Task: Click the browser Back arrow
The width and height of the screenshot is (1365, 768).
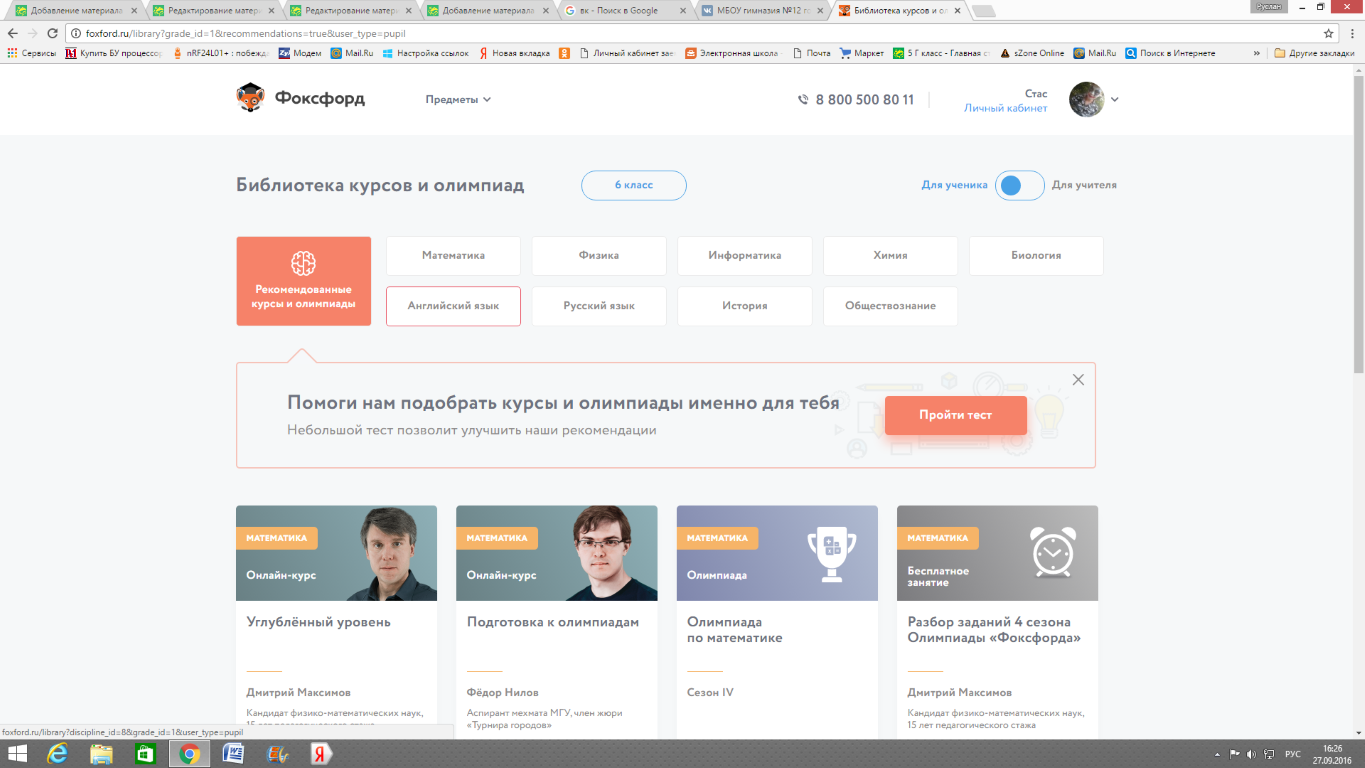Action: pos(12,33)
